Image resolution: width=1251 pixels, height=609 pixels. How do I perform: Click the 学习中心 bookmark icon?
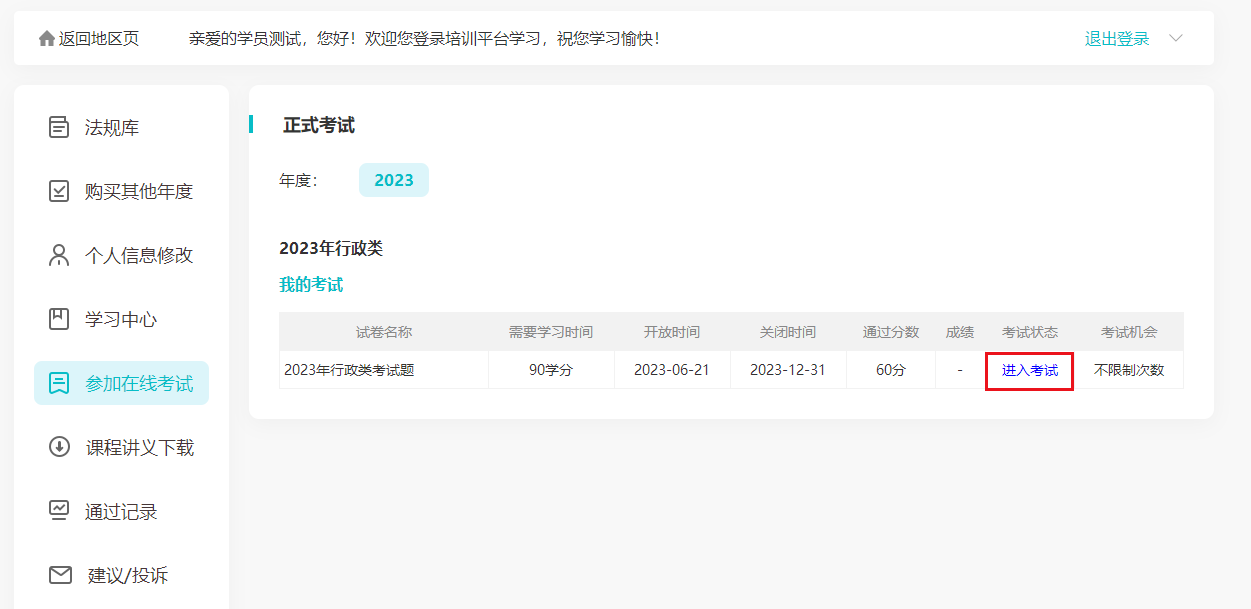59,319
